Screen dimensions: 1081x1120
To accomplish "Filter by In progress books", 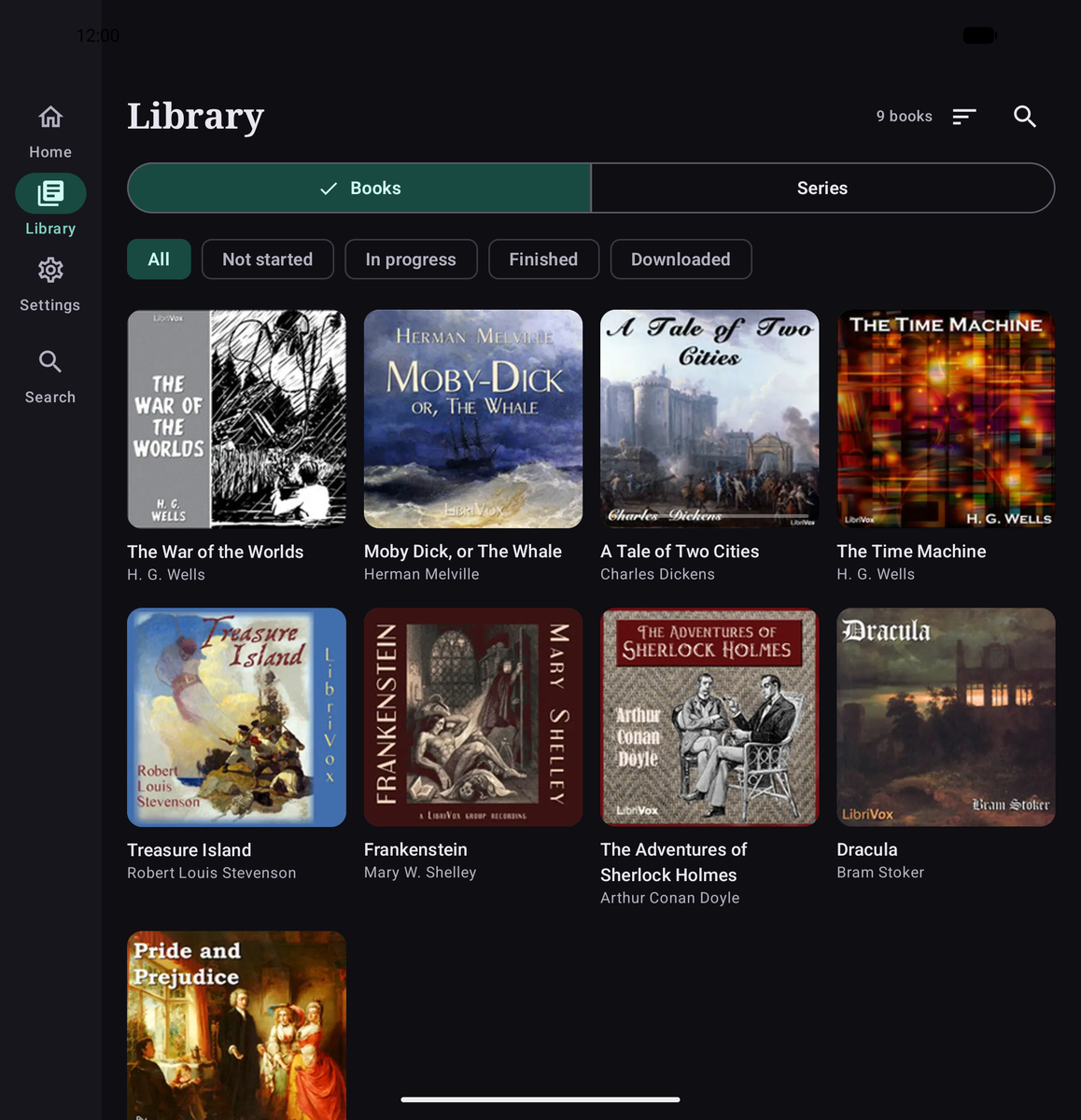I will (411, 259).
